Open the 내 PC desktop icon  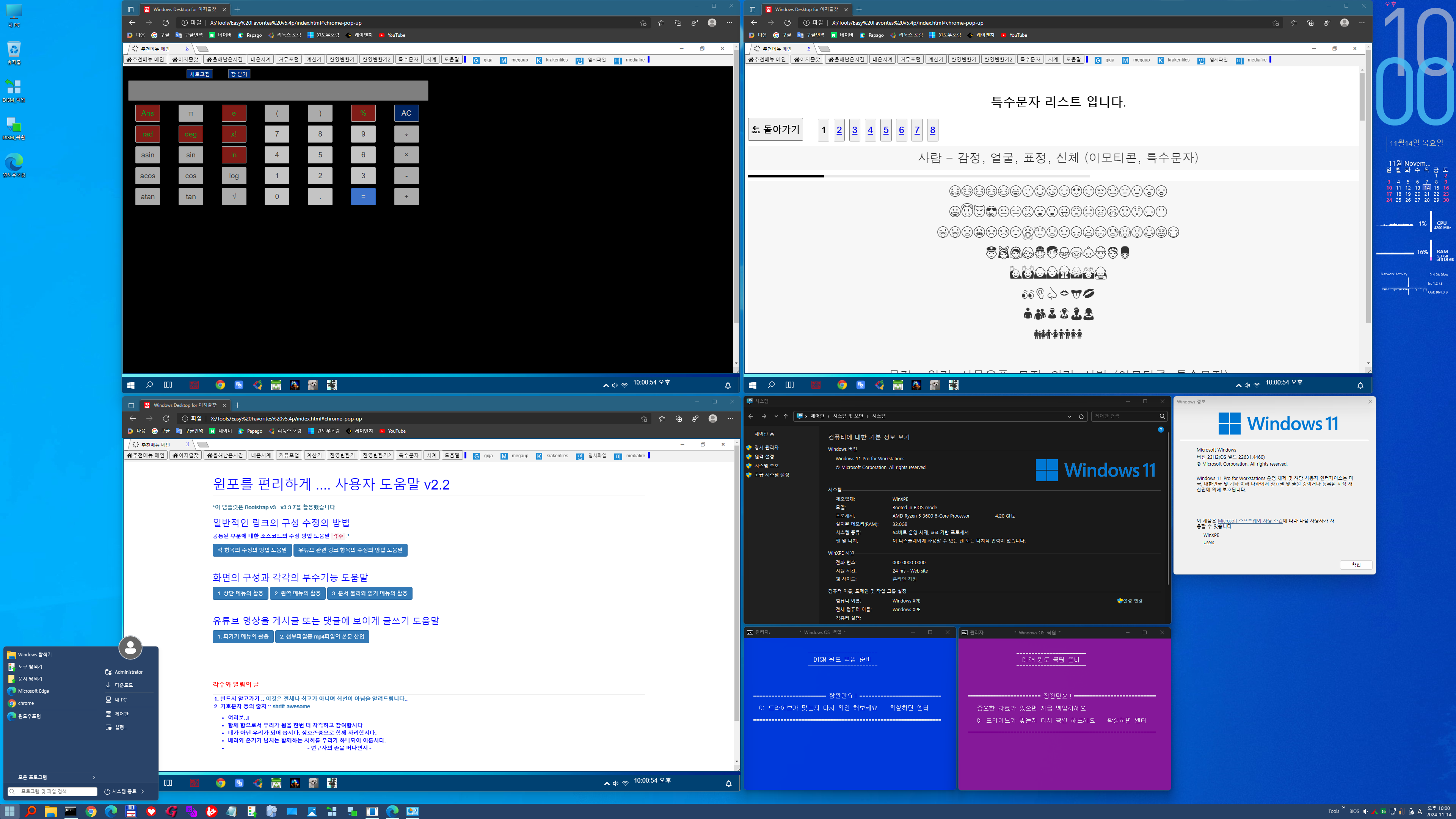coord(14,16)
